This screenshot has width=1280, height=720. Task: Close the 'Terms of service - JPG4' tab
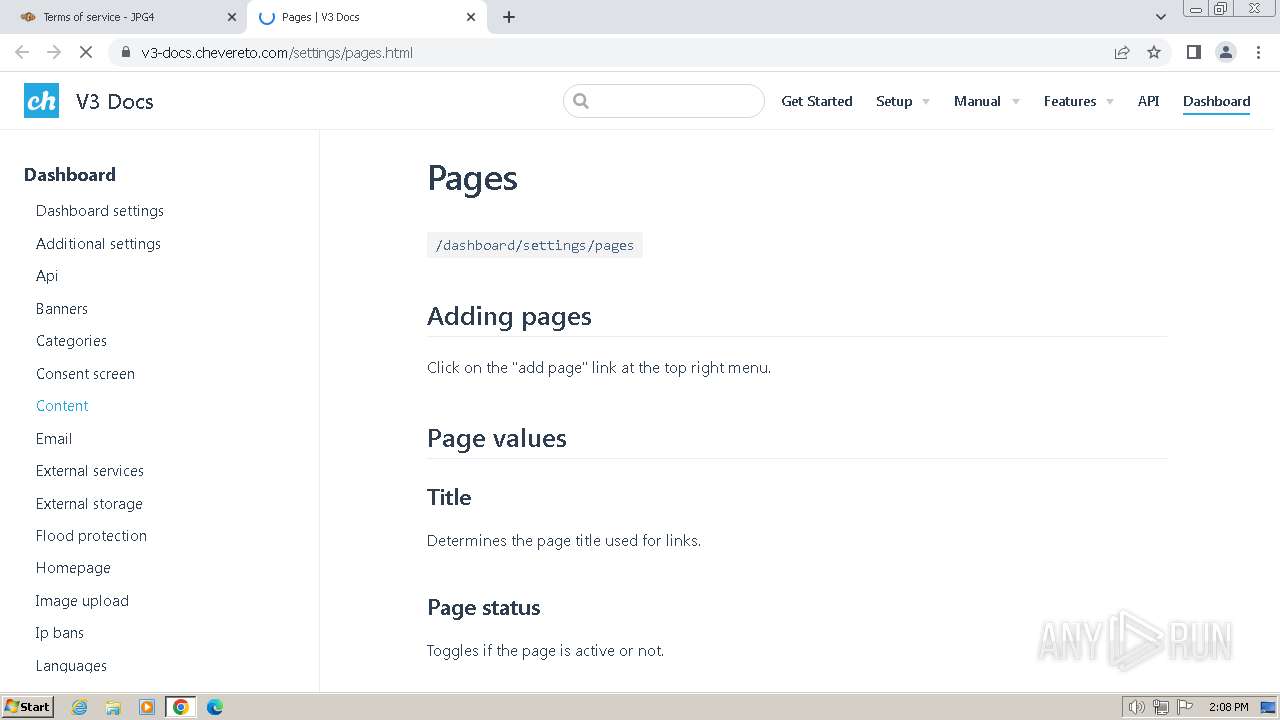232,17
